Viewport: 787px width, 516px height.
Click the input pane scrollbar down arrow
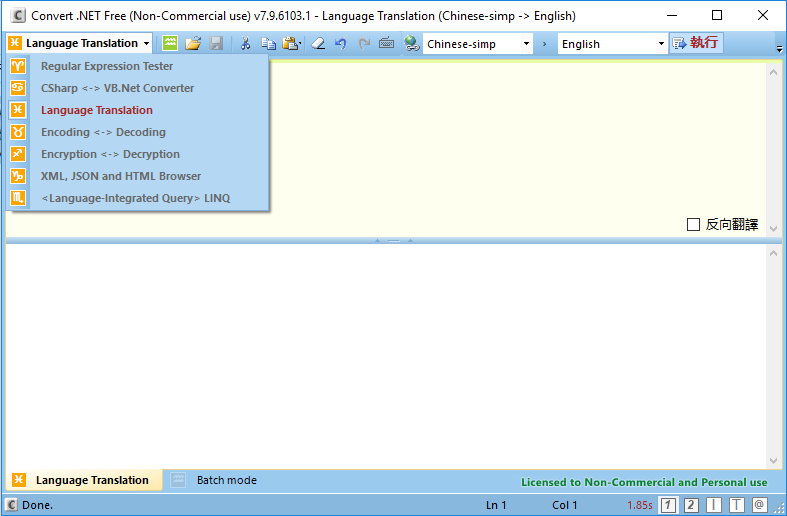[773, 228]
